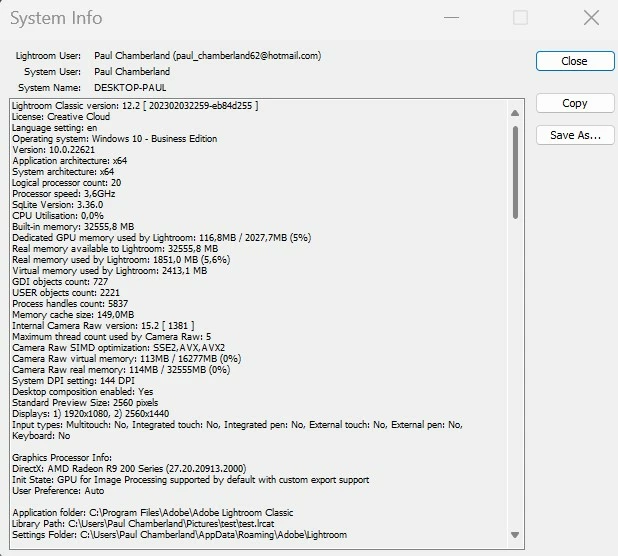Click the Dedicated GPU memory line
The image size is (618, 556).
click(x=162, y=238)
